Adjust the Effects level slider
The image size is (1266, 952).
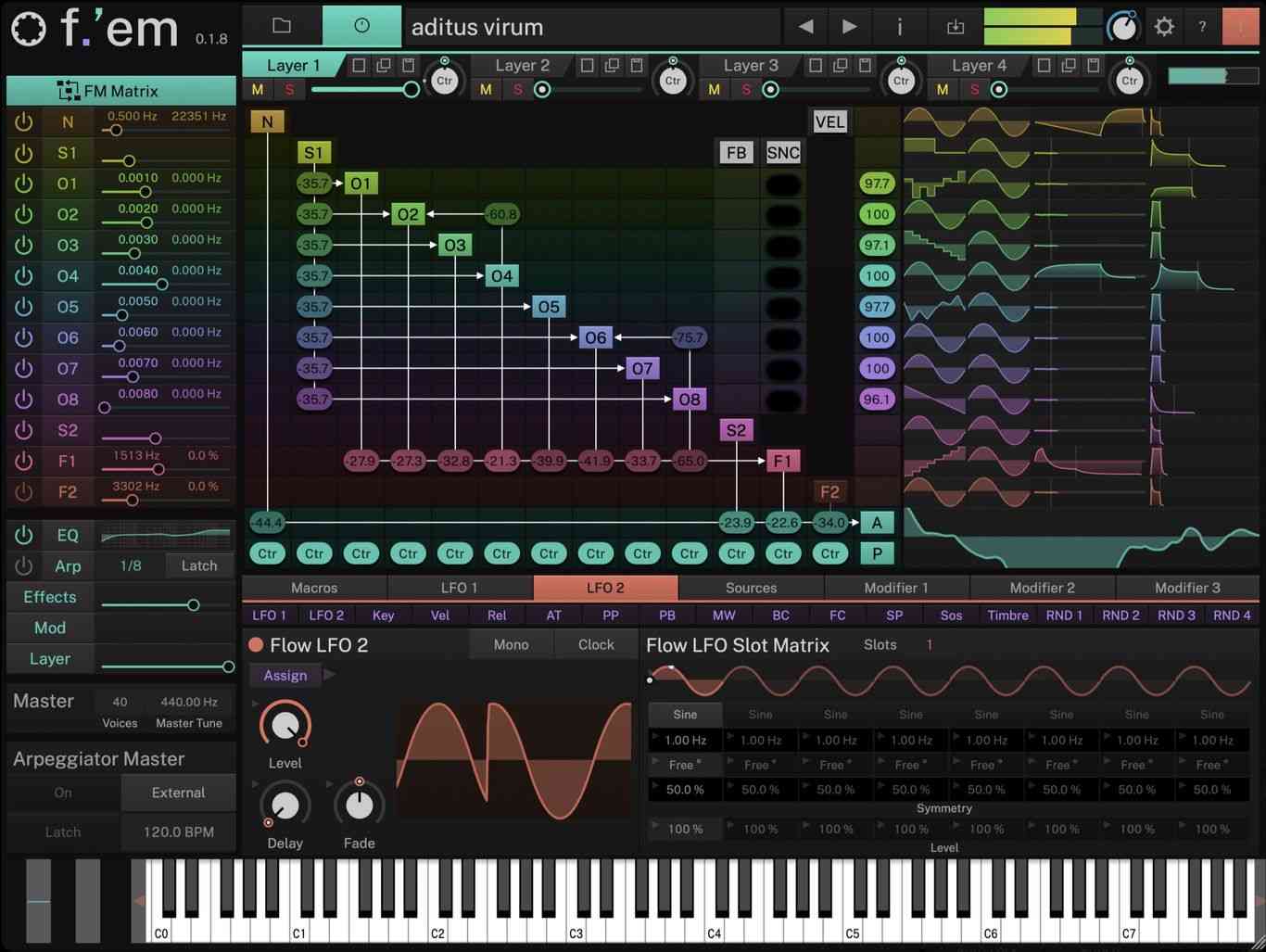(x=193, y=604)
